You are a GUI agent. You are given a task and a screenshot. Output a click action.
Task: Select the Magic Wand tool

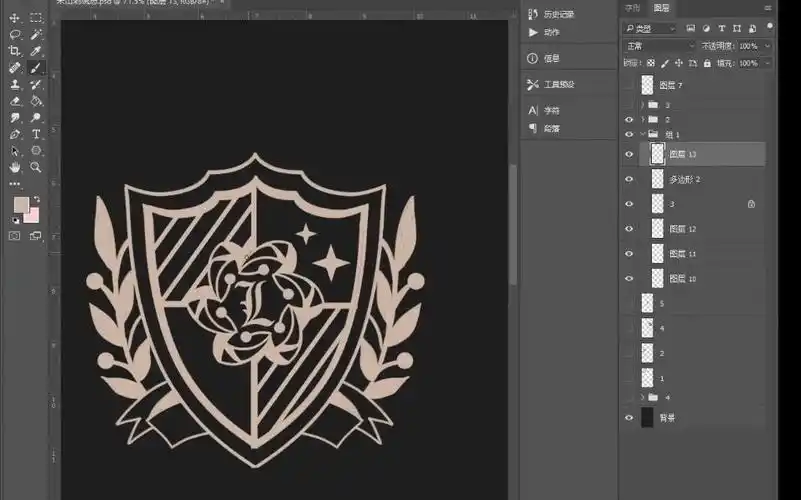click(x=36, y=35)
